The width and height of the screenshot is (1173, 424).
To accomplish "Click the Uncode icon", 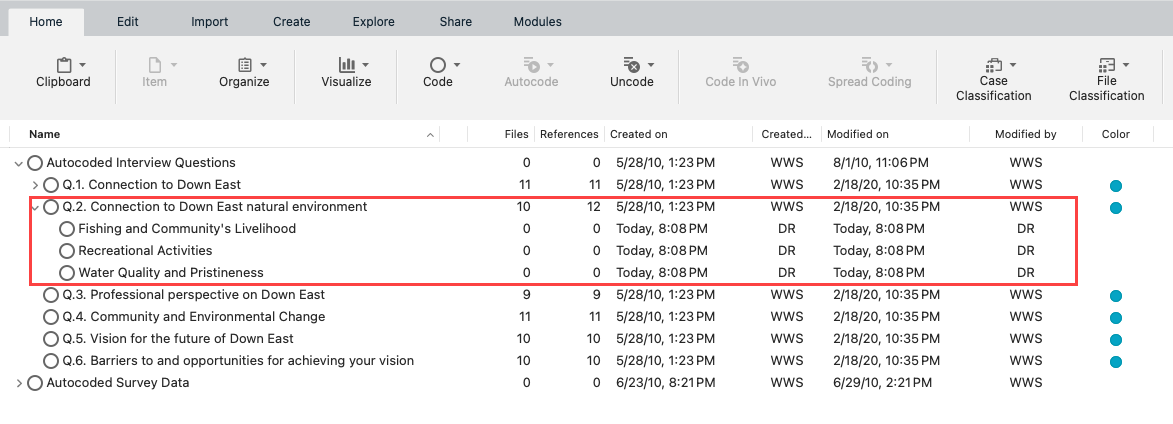I will [x=631, y=64].
